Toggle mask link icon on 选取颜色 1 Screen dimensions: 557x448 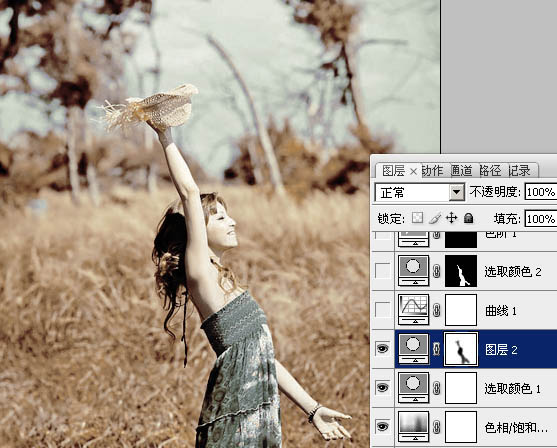437,388
